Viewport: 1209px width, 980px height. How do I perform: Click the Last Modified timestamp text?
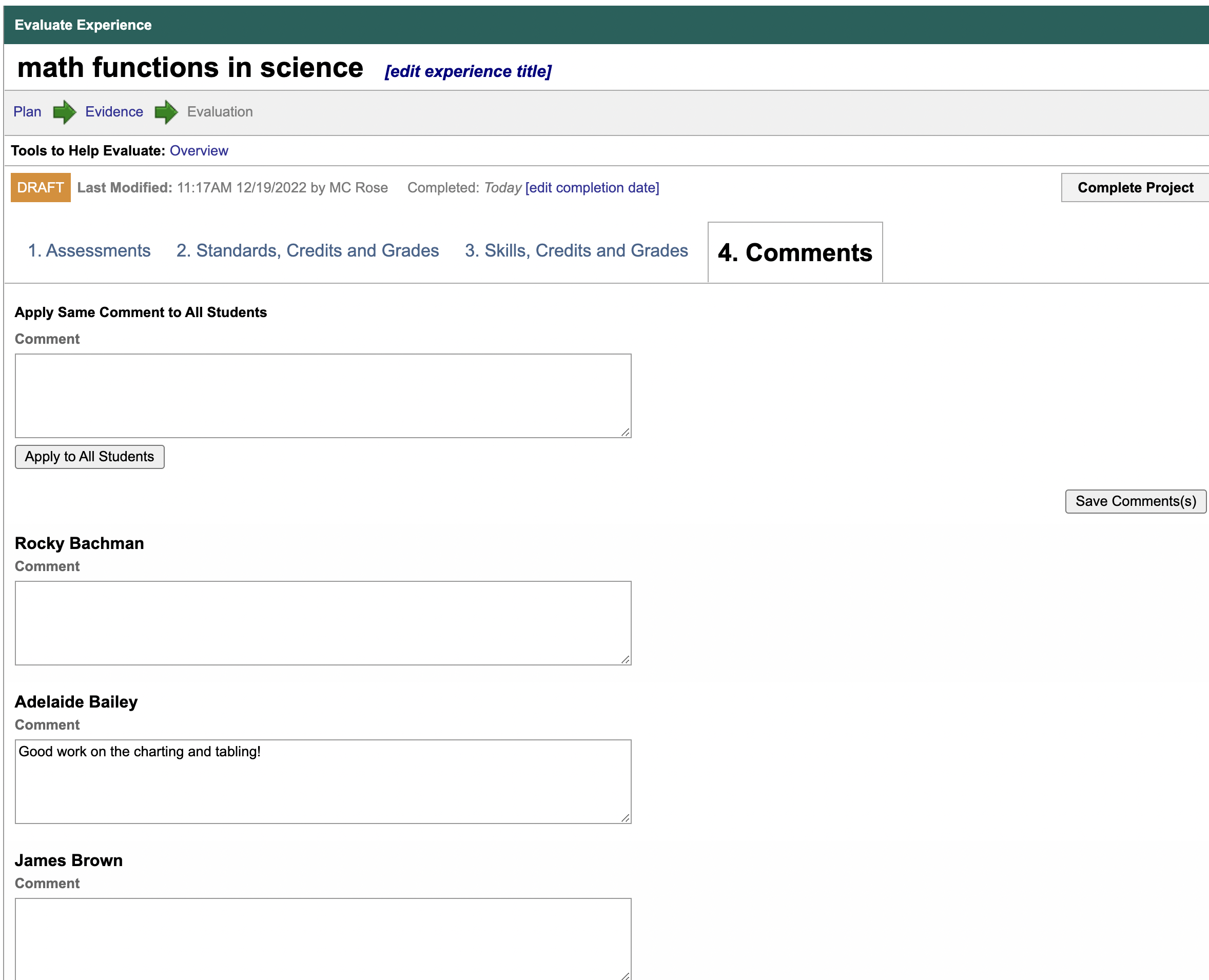232,187
